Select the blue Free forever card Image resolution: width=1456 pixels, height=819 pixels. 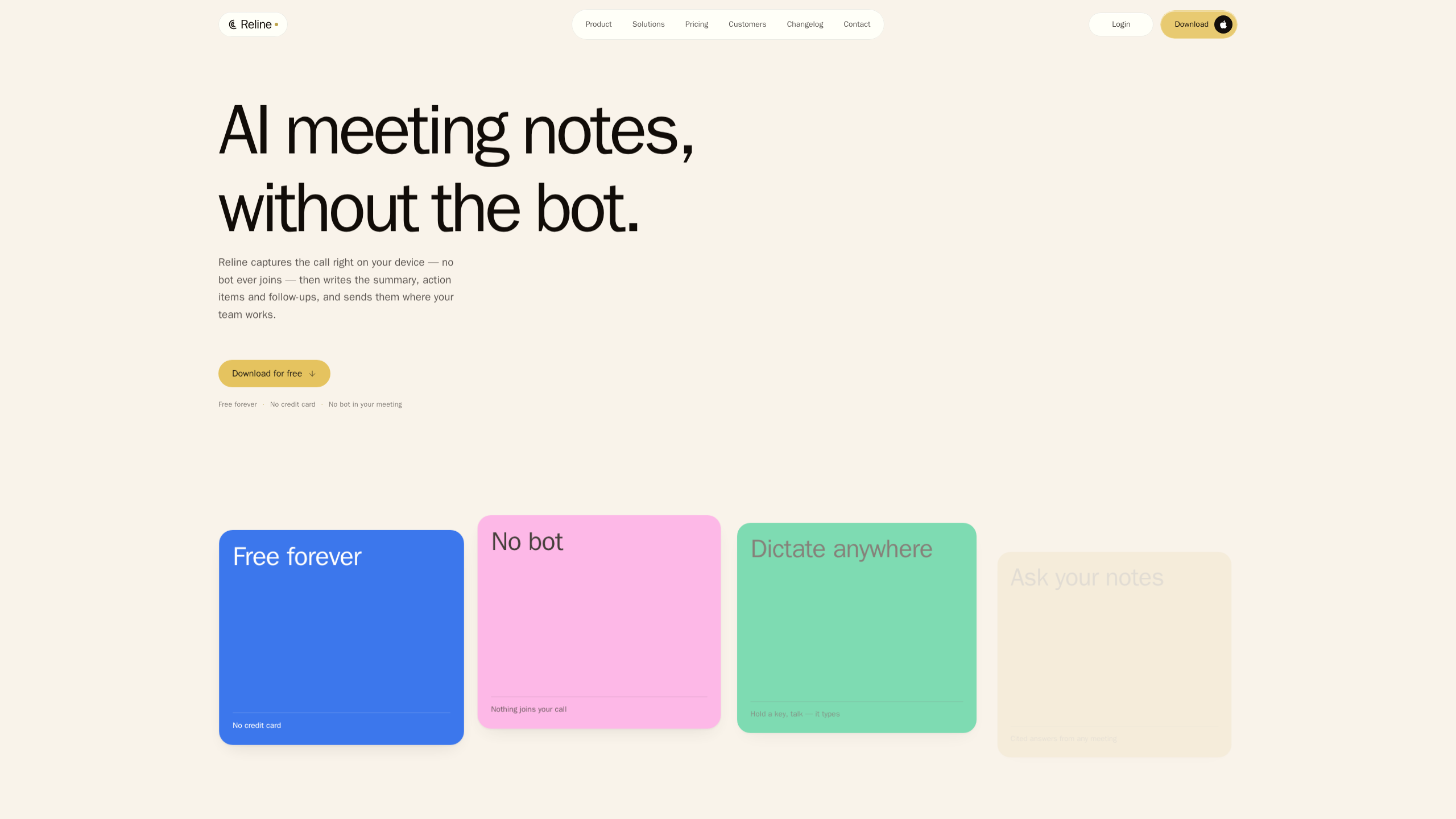click(x=341, y=637)
